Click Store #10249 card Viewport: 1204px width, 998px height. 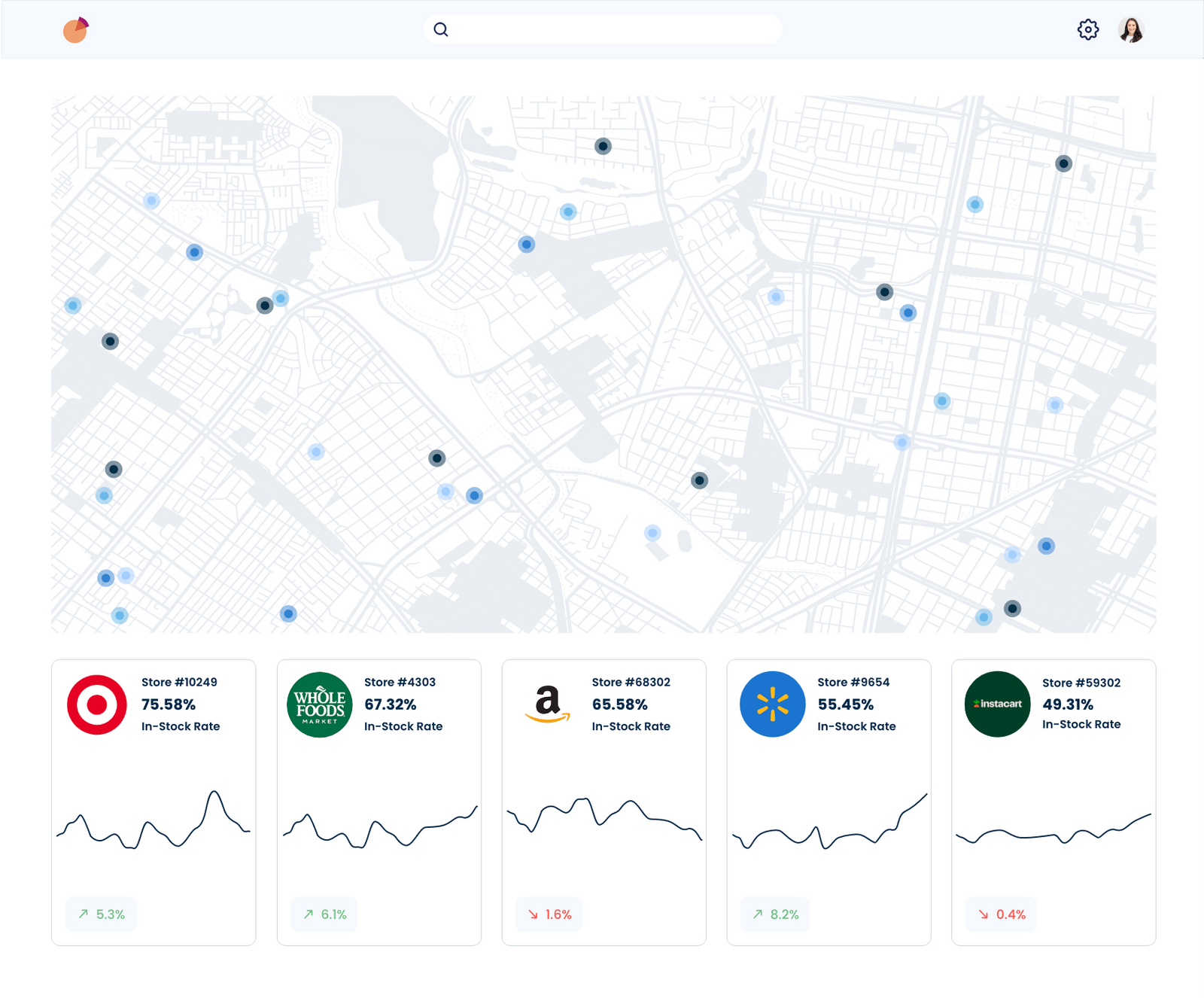tap(154, 800)
